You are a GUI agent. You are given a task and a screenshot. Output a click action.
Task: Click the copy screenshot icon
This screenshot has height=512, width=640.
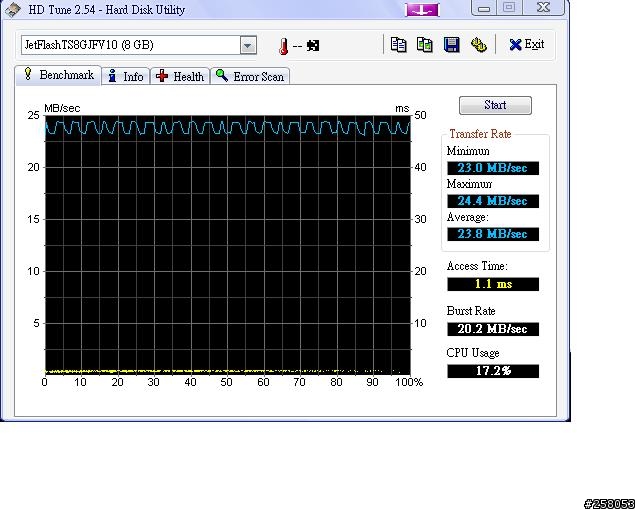[424, 45]
